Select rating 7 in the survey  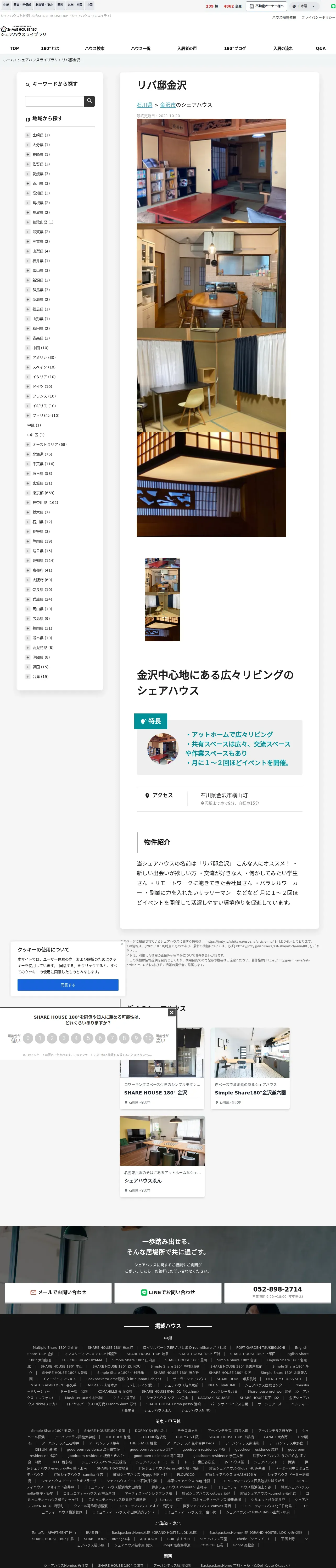coord(112,1039)
